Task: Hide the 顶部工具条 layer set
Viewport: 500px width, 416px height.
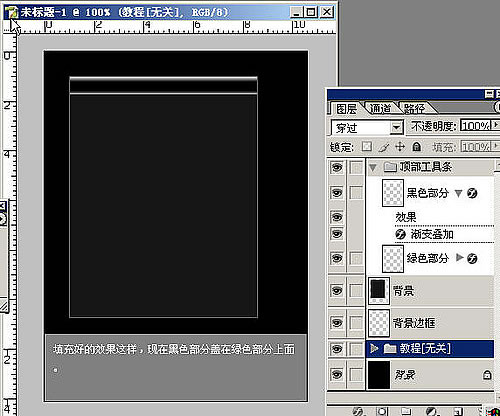Action: [337, 167]
